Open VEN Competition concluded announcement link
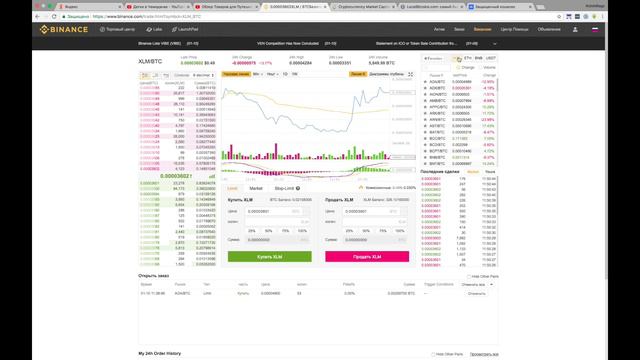The image size is (640, 360). click(288, 43)
